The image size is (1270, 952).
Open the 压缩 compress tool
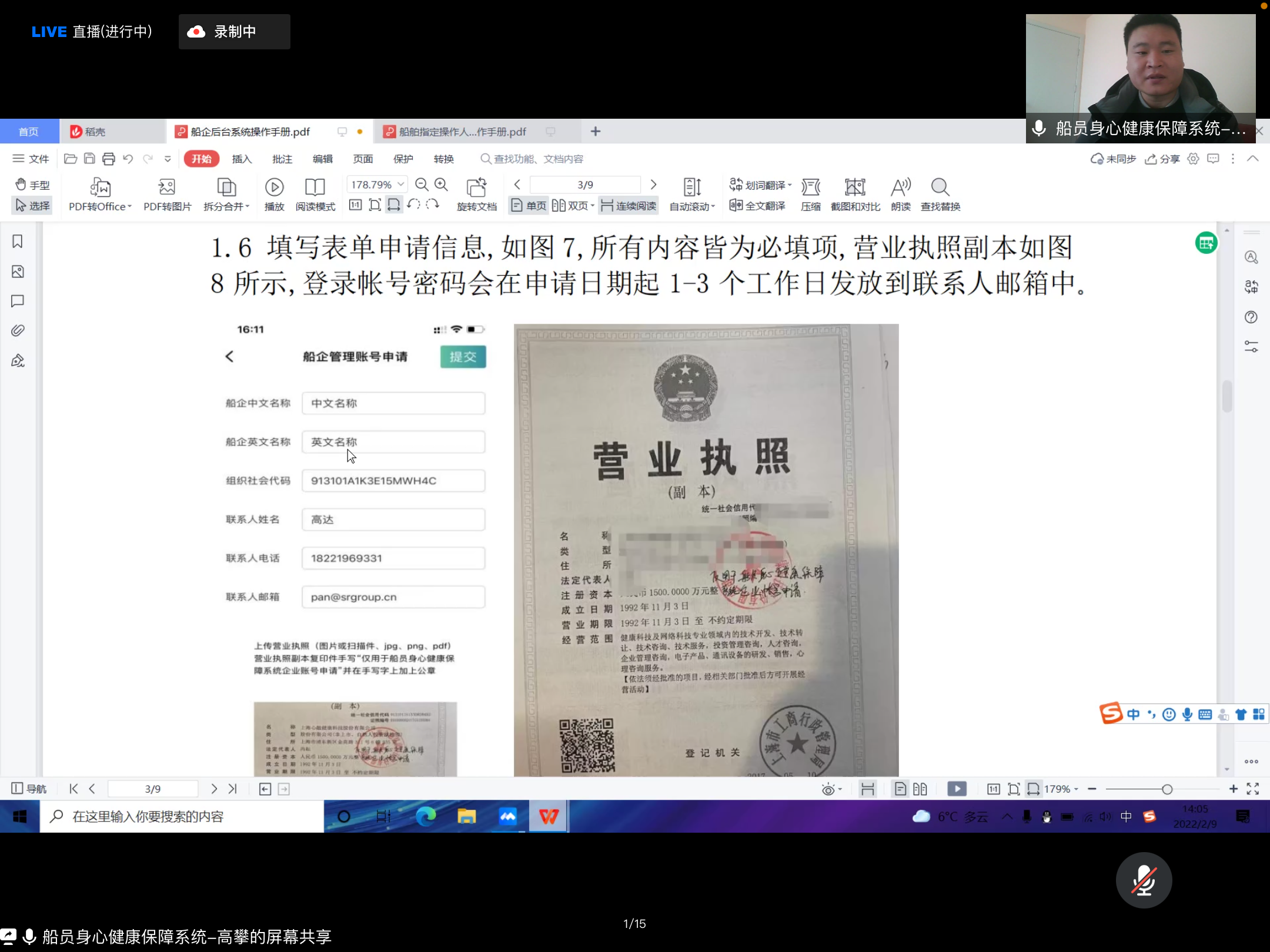click(811, 195)
